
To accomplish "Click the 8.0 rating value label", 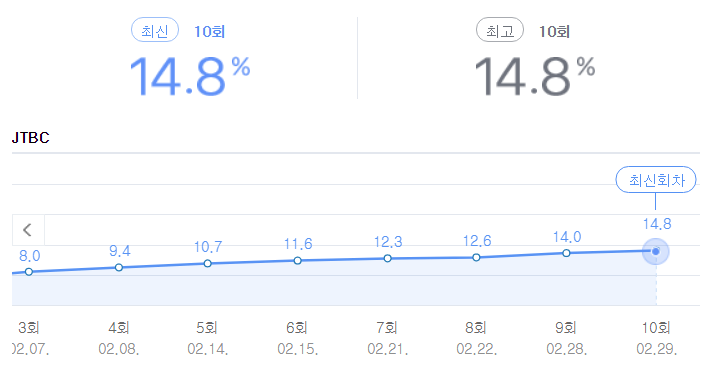I will point(29,256).
